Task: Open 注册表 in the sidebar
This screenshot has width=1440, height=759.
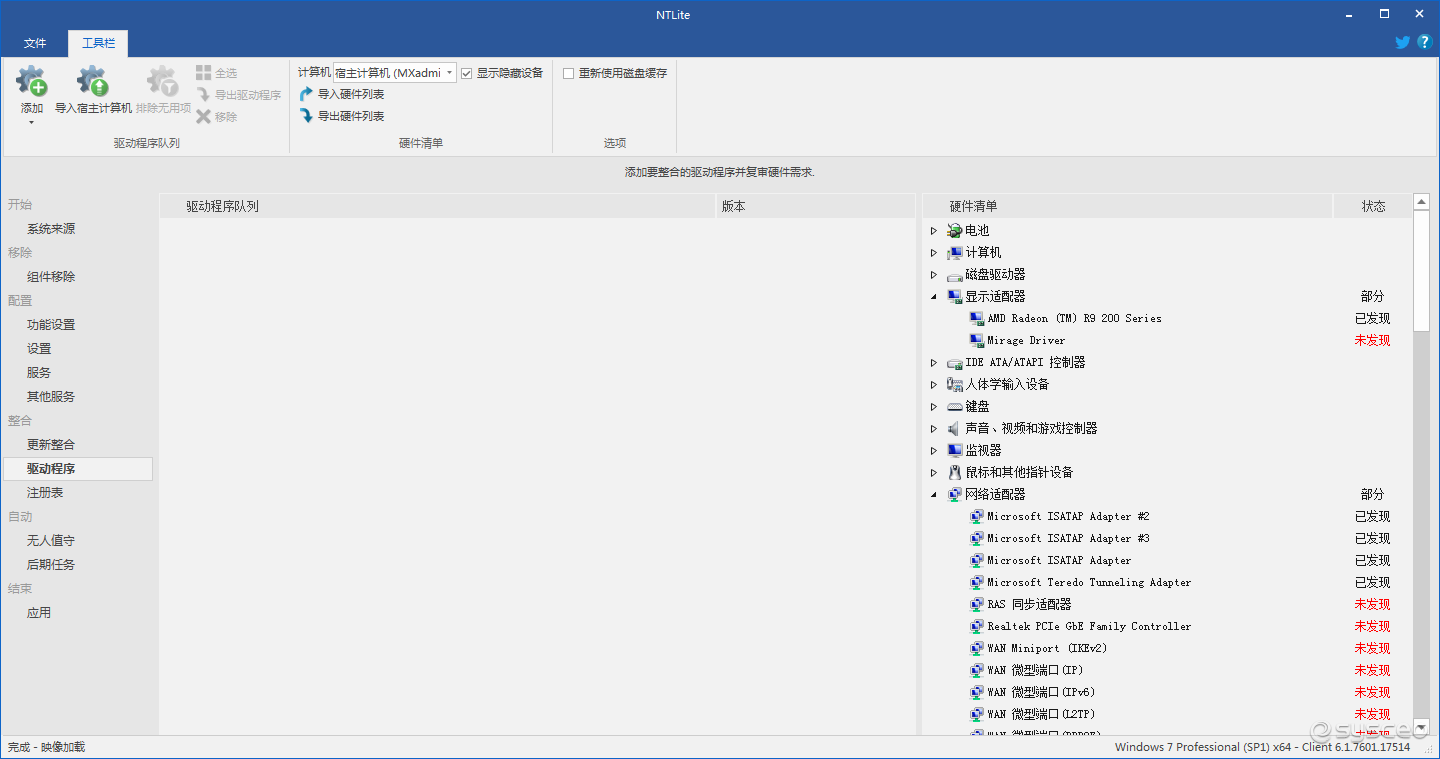Action: click(45, 493)
